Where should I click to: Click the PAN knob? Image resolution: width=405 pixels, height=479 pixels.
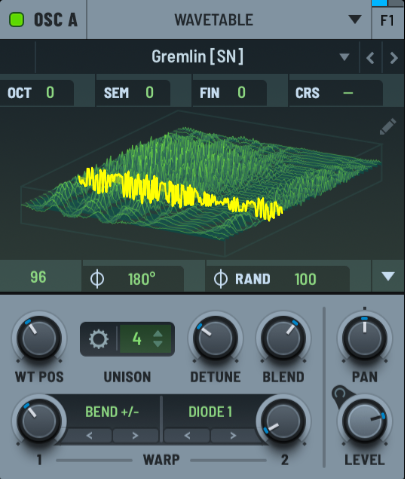(365, 338)
